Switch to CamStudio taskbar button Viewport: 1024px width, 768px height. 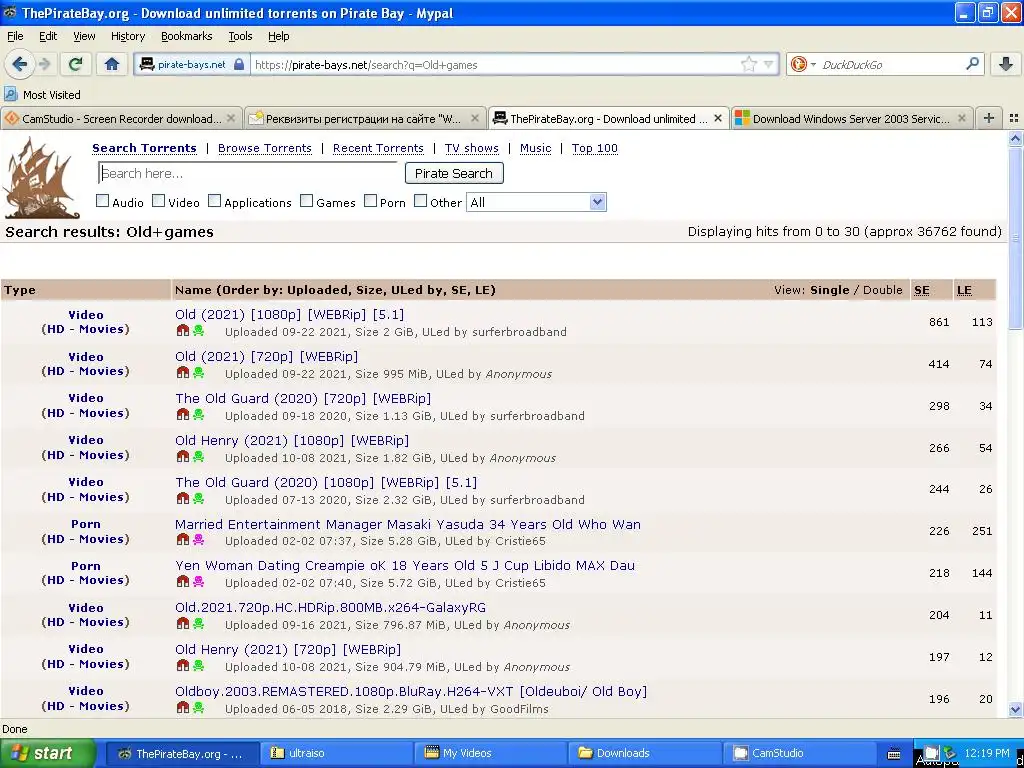[799, 753]
